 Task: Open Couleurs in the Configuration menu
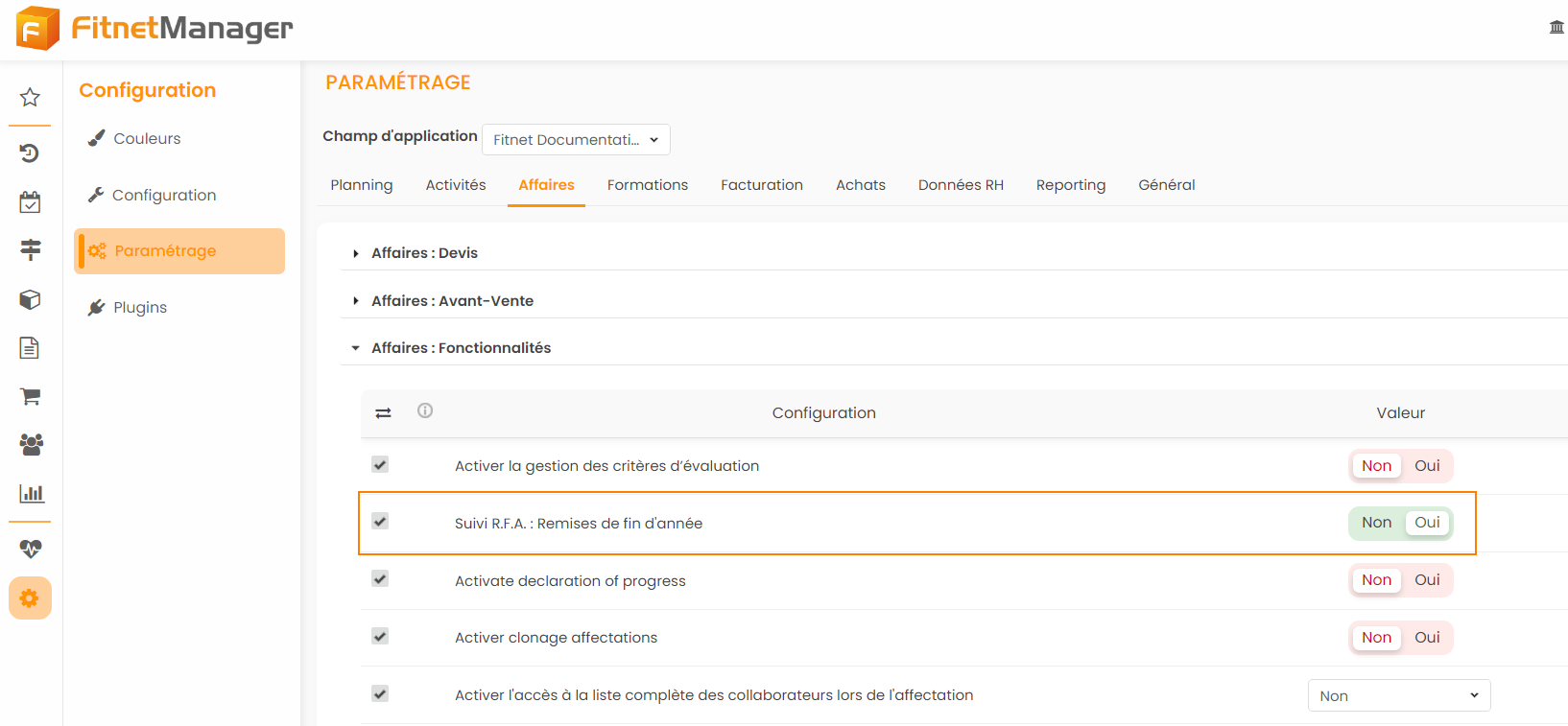point(147,139)
